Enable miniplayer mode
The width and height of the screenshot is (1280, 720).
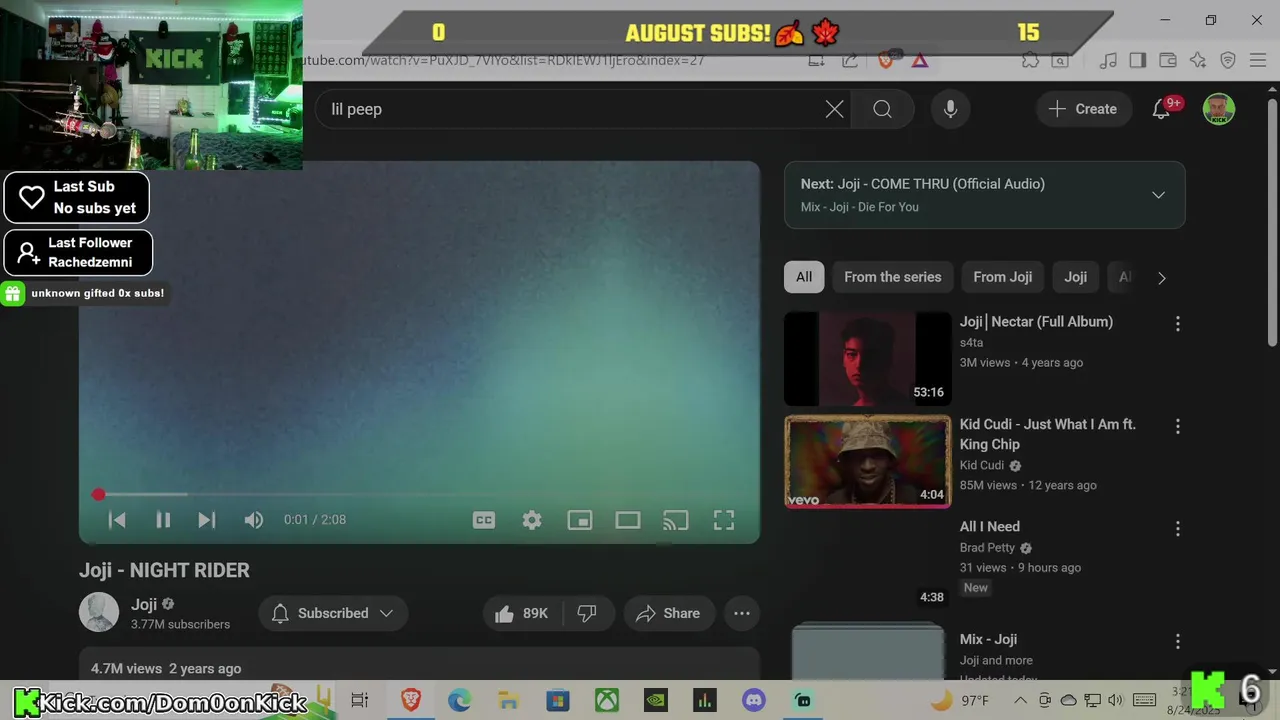580,520
